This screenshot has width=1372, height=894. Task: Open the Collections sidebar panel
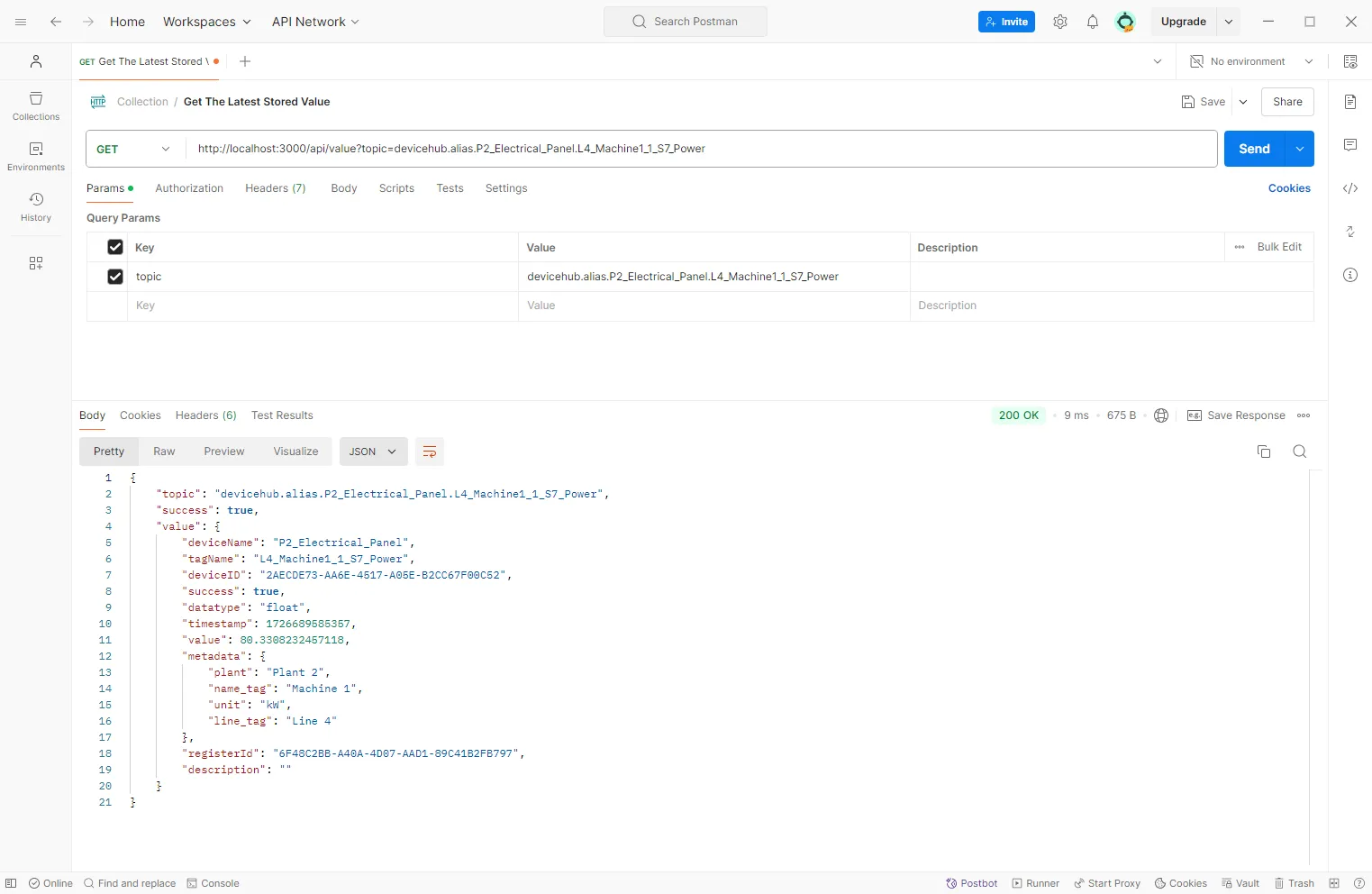[36, 105]
